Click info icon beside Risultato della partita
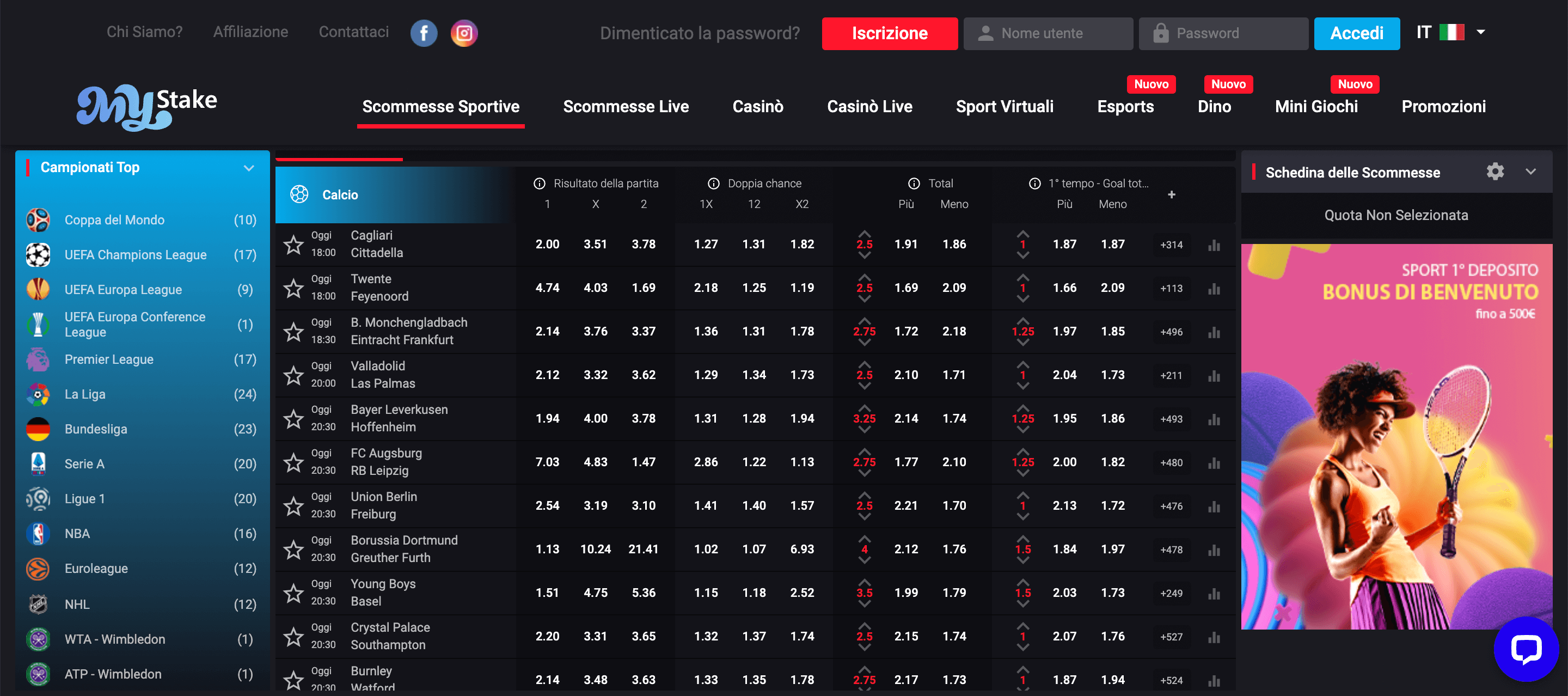 (538, 184)
